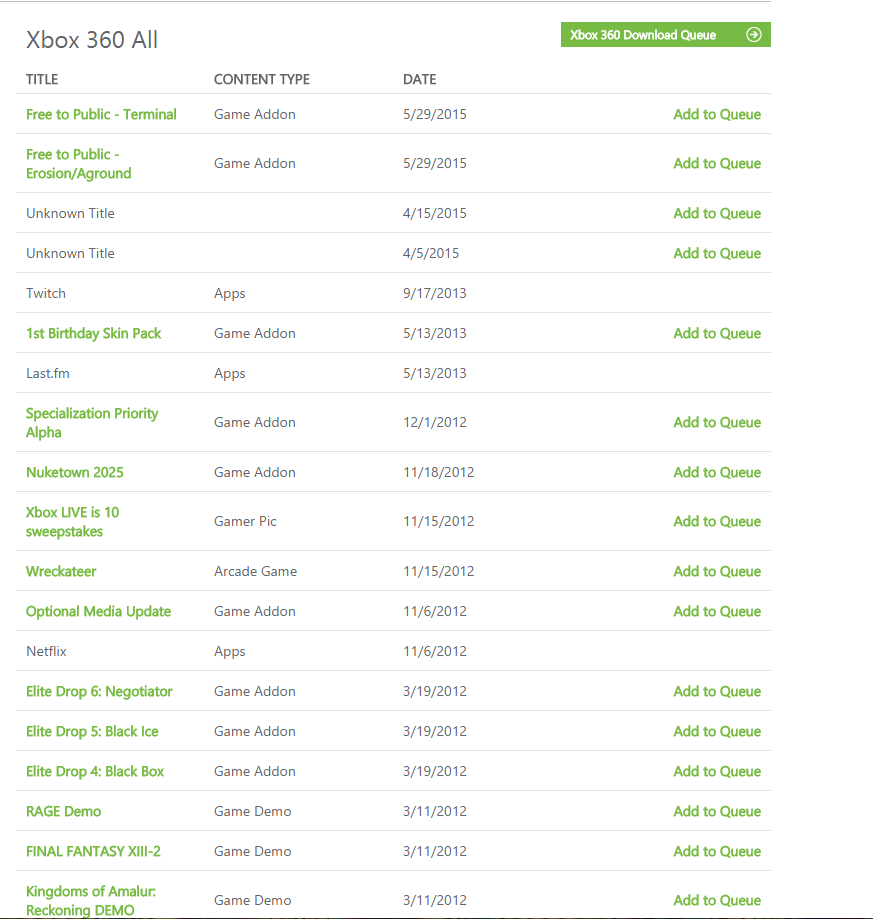
Task: Open Elite Drop 4: Black Box link
Action: tap(95, 771)
